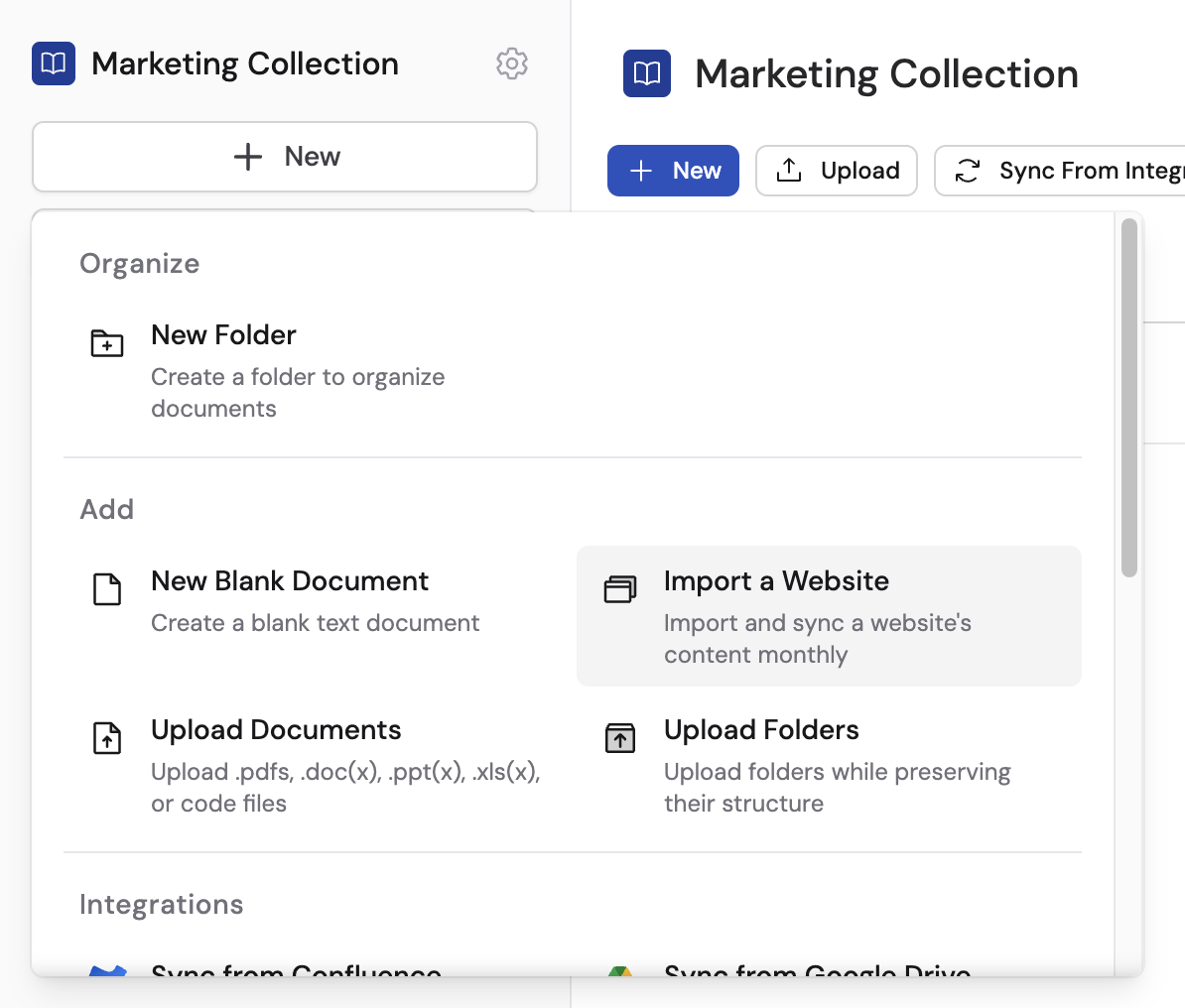Open the New dropdown in the sidebar
Screen dimensions: 1185x1008
284,156
